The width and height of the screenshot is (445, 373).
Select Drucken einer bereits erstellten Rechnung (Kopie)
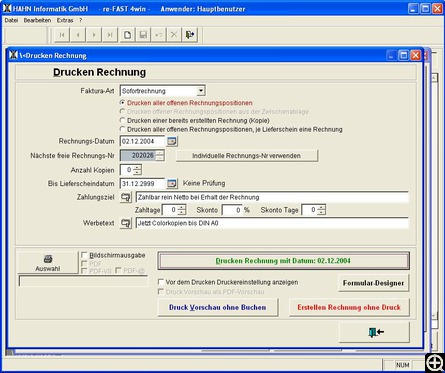pos(123,120)
